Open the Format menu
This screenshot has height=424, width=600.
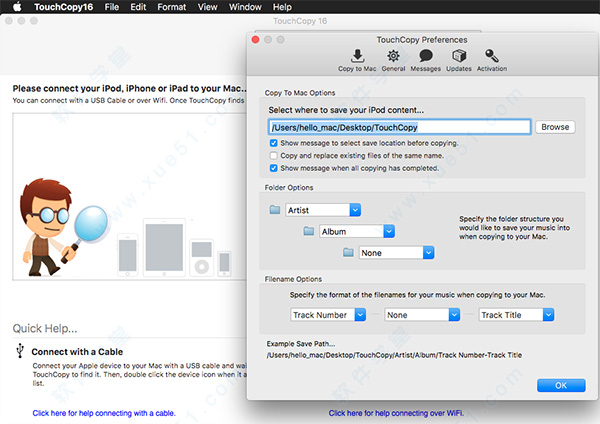tap(171, 7)
